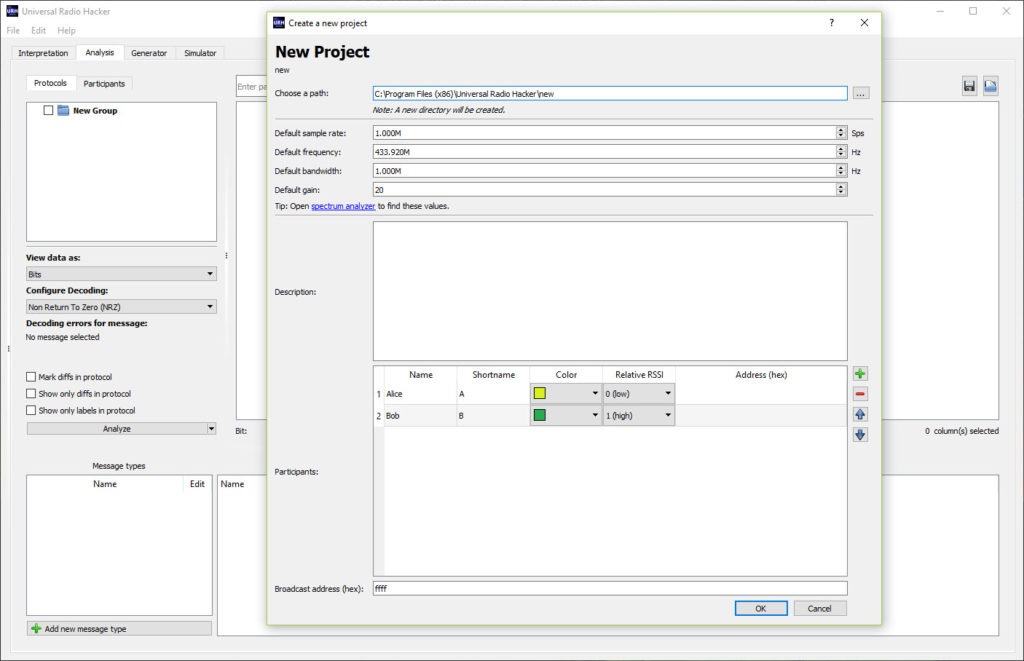The image size is (1024, 661).
Task: Click the New Group folder icon
Action: point(63,110)
